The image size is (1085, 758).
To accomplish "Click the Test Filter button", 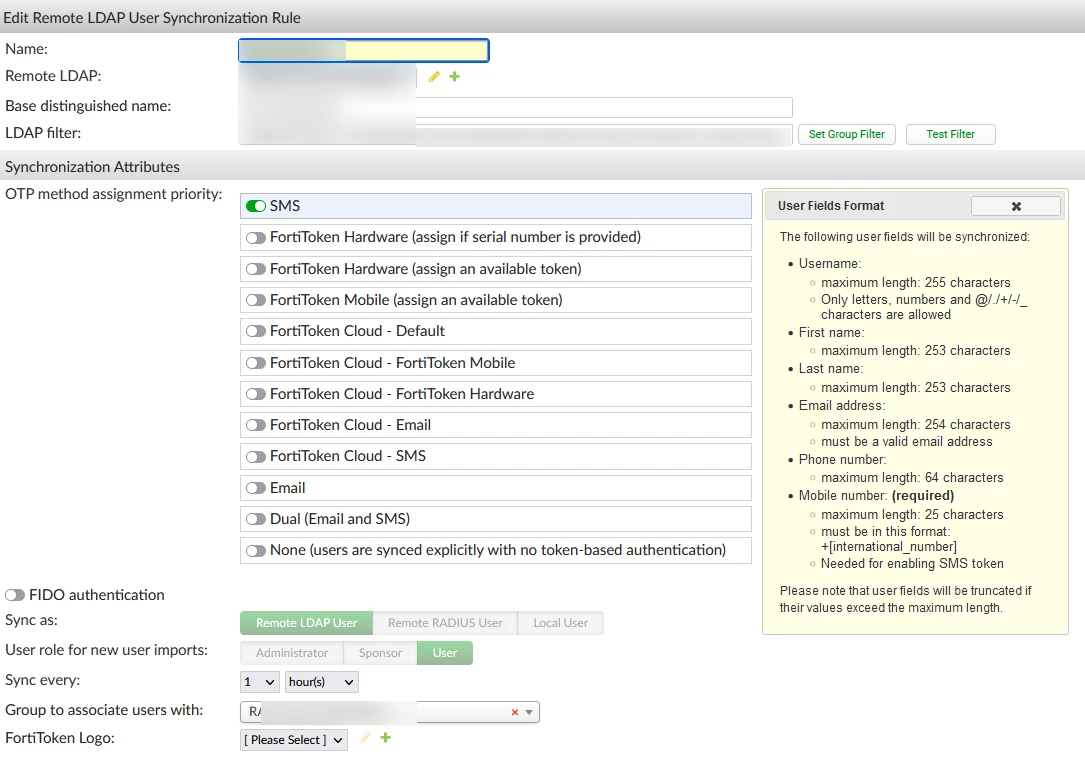I will 951,134.
